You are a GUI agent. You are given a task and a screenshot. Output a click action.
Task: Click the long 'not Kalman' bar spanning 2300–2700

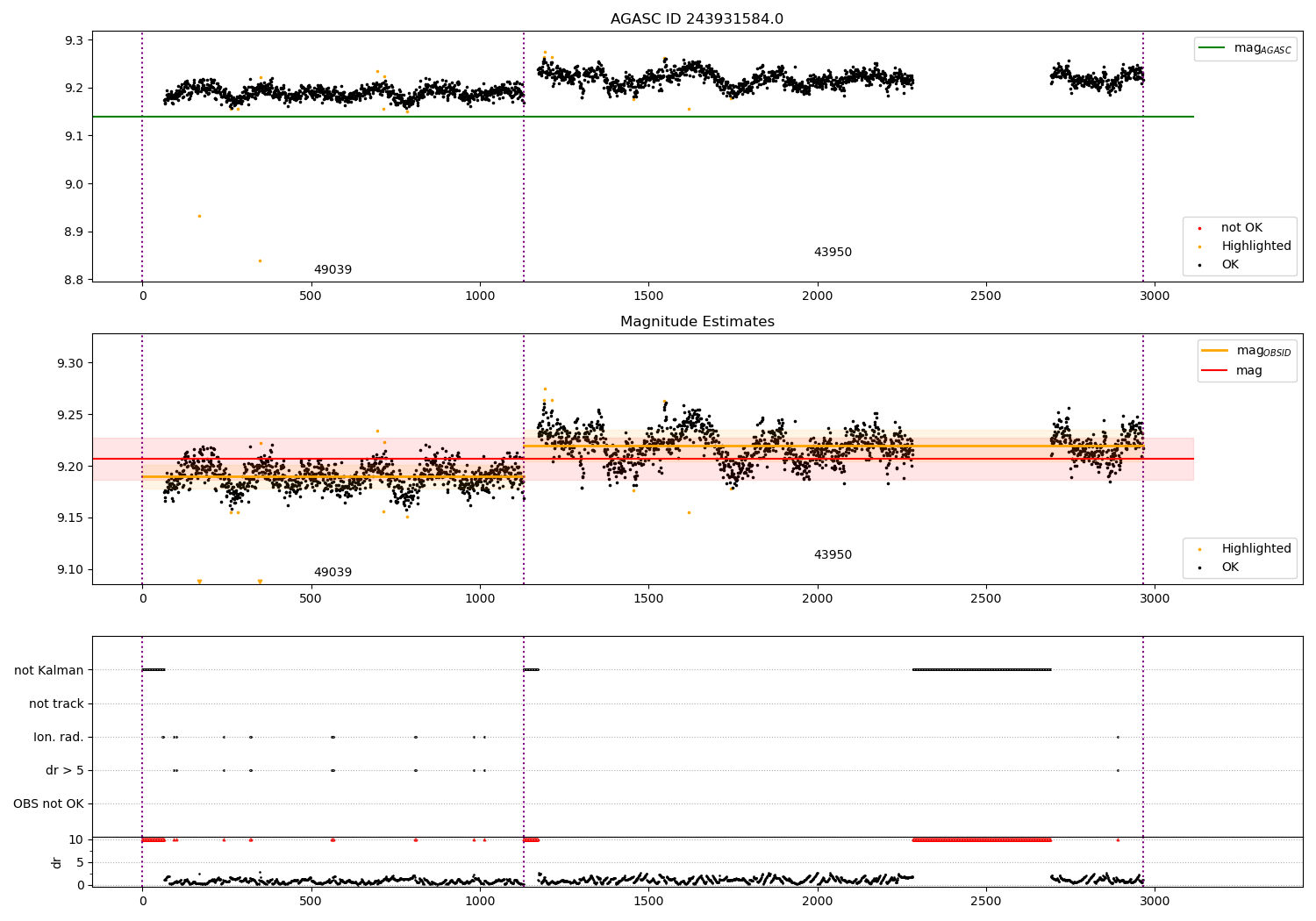click(982, 670)
